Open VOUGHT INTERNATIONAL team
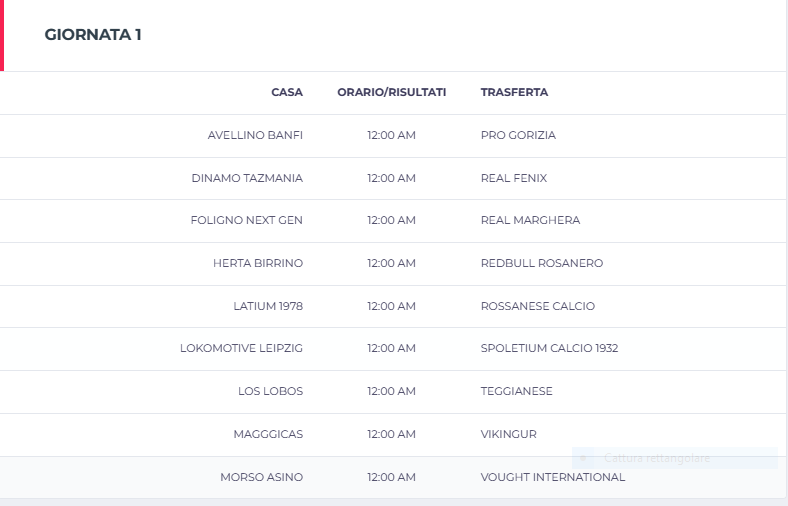788x506 pixels. tap(553, 477)
